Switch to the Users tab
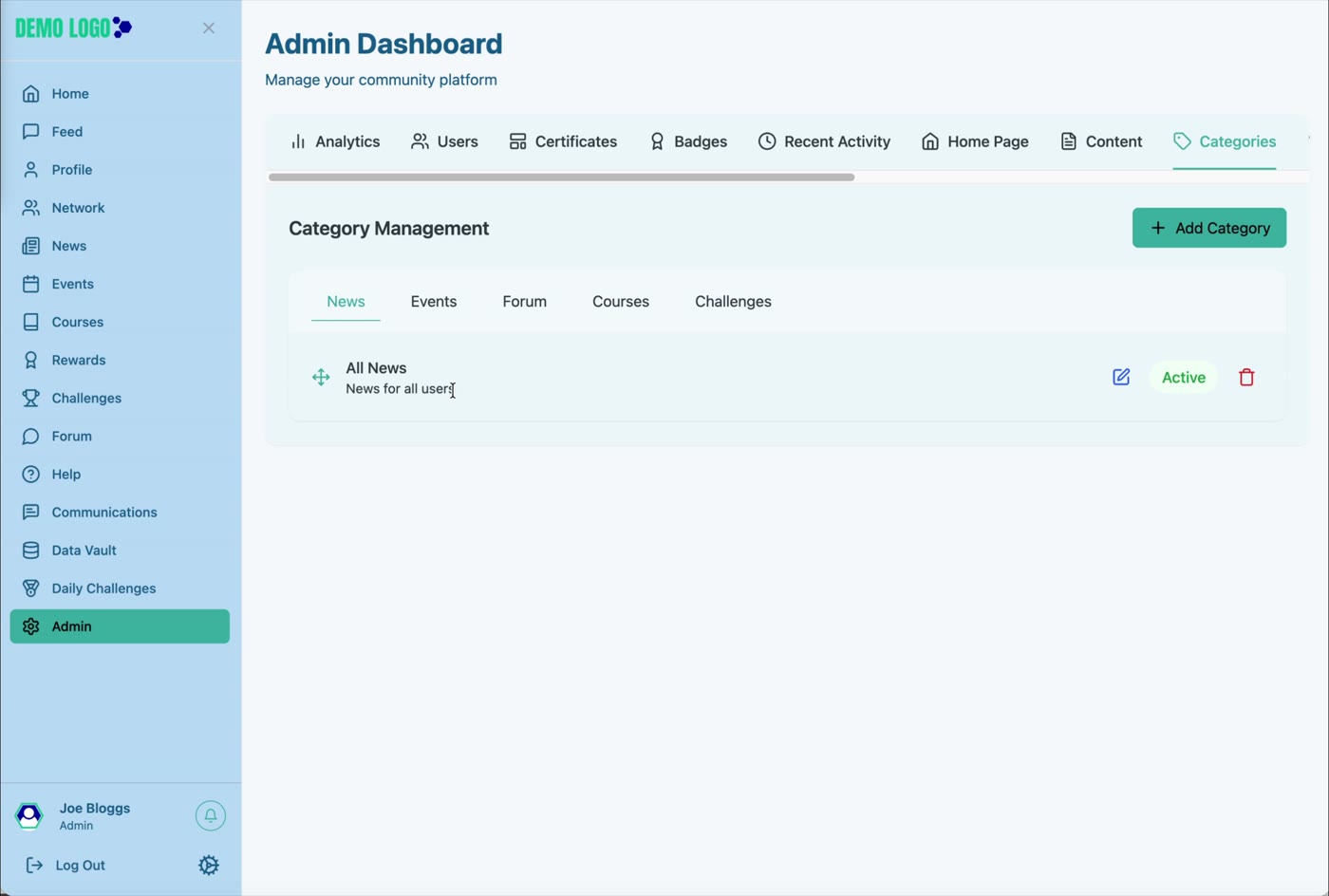Image resolution: width=1329 pixels, height=896 pixels. coord(444,141)
